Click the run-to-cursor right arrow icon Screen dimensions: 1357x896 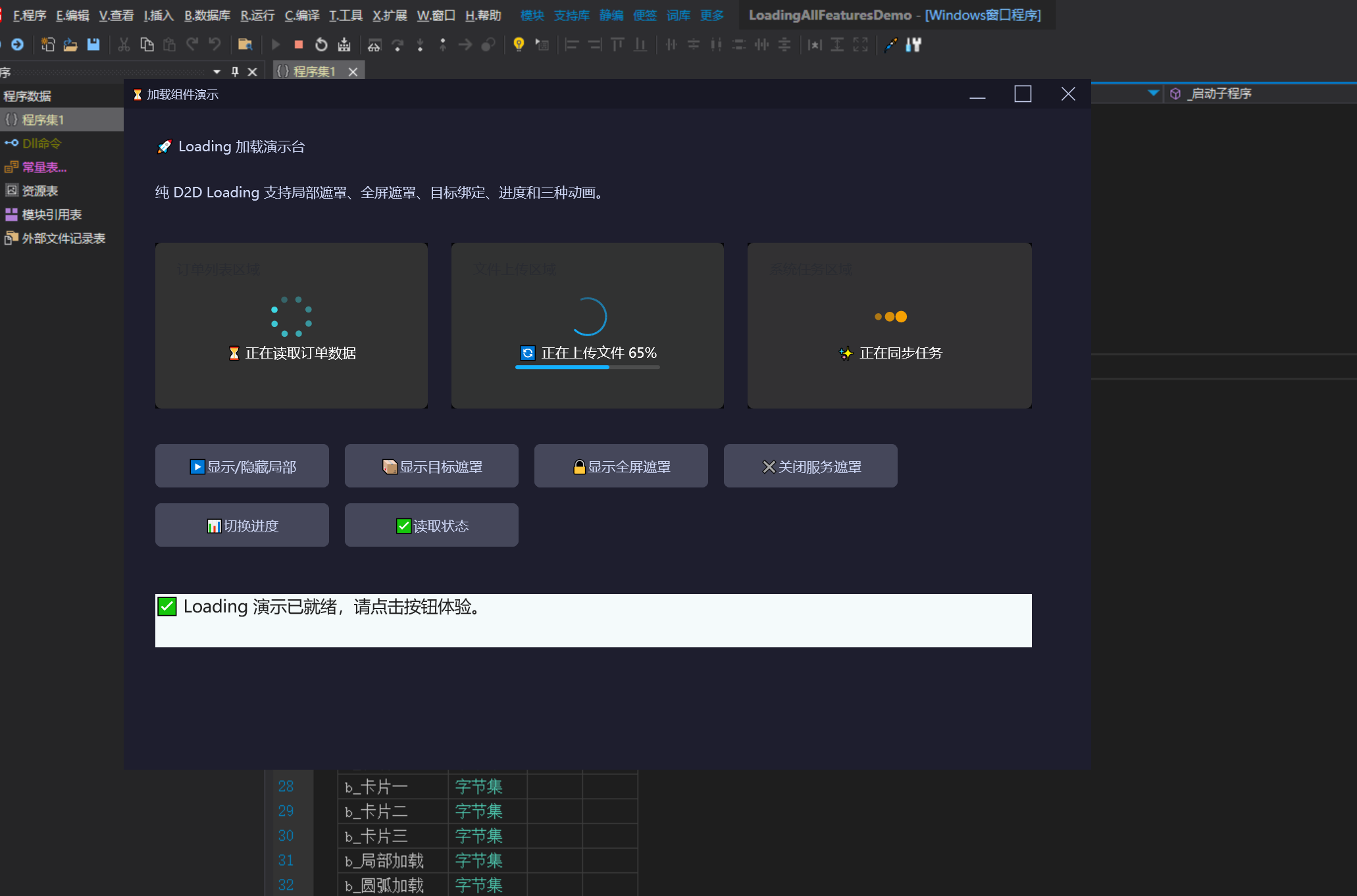click(x=465, y=45)
